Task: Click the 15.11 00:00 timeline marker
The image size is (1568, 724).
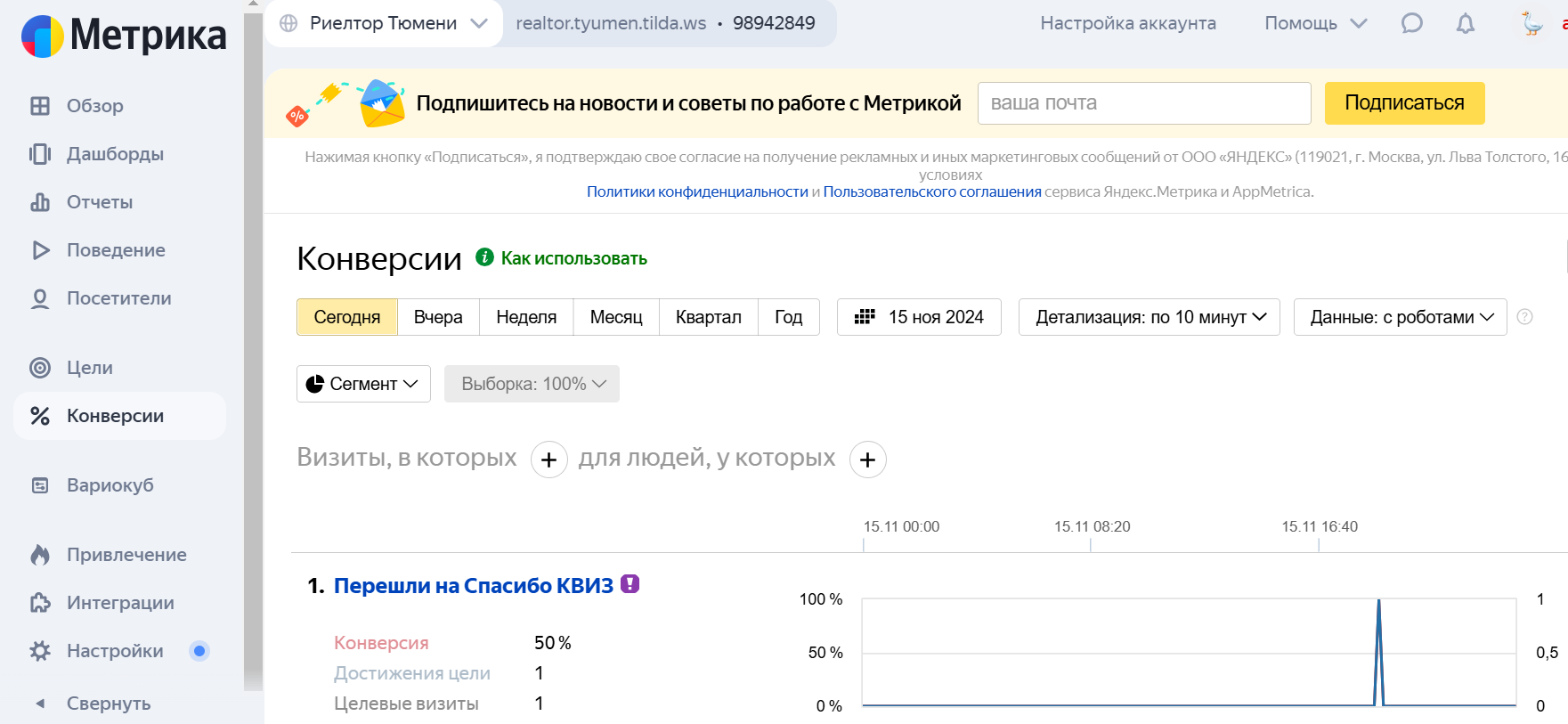Action: click(901, 526)
